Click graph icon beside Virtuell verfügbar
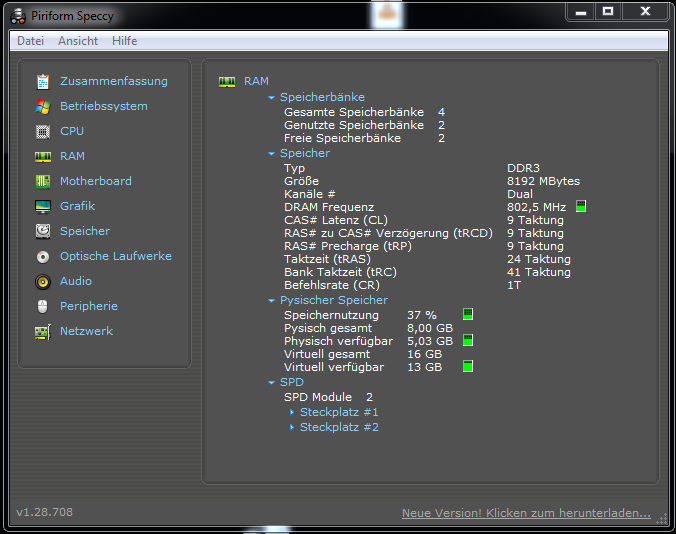The width and height of the screenshot is (676, 534). coord(468,366)
